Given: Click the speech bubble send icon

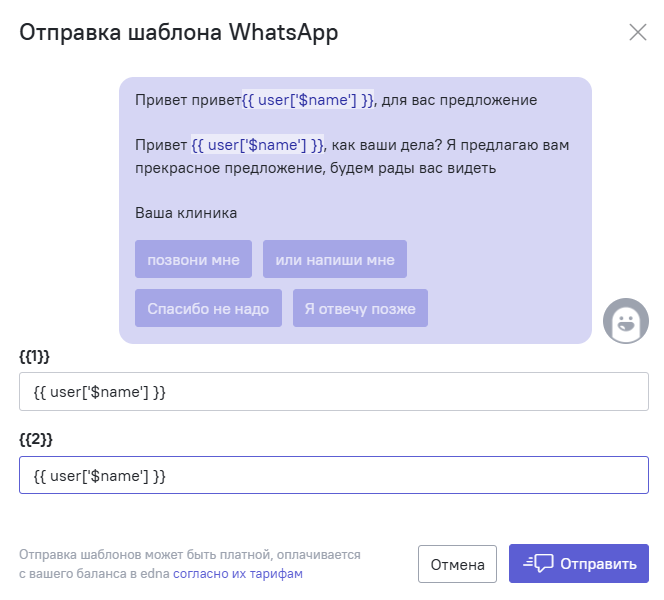Looking at the screenshot, I should [x=538, y=563].
